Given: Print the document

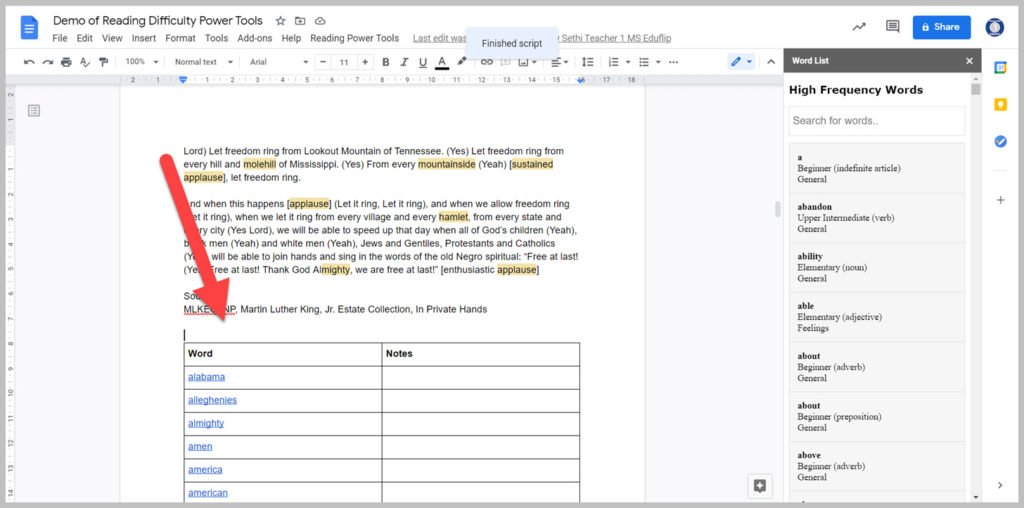Looking at the screenshot, I should pos(66,62).
